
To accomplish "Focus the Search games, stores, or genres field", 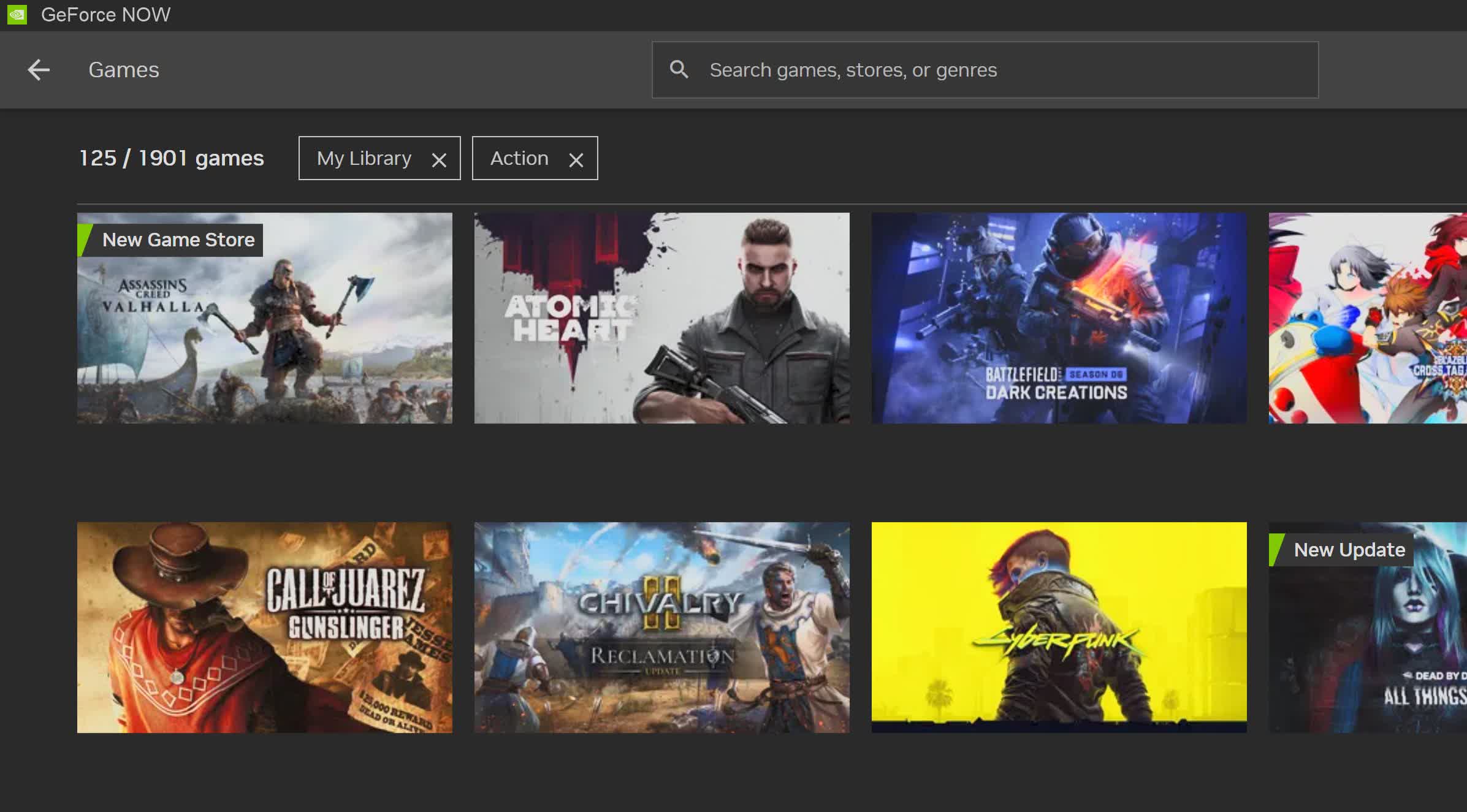I will pyautogui.click(x=985, y=70).
